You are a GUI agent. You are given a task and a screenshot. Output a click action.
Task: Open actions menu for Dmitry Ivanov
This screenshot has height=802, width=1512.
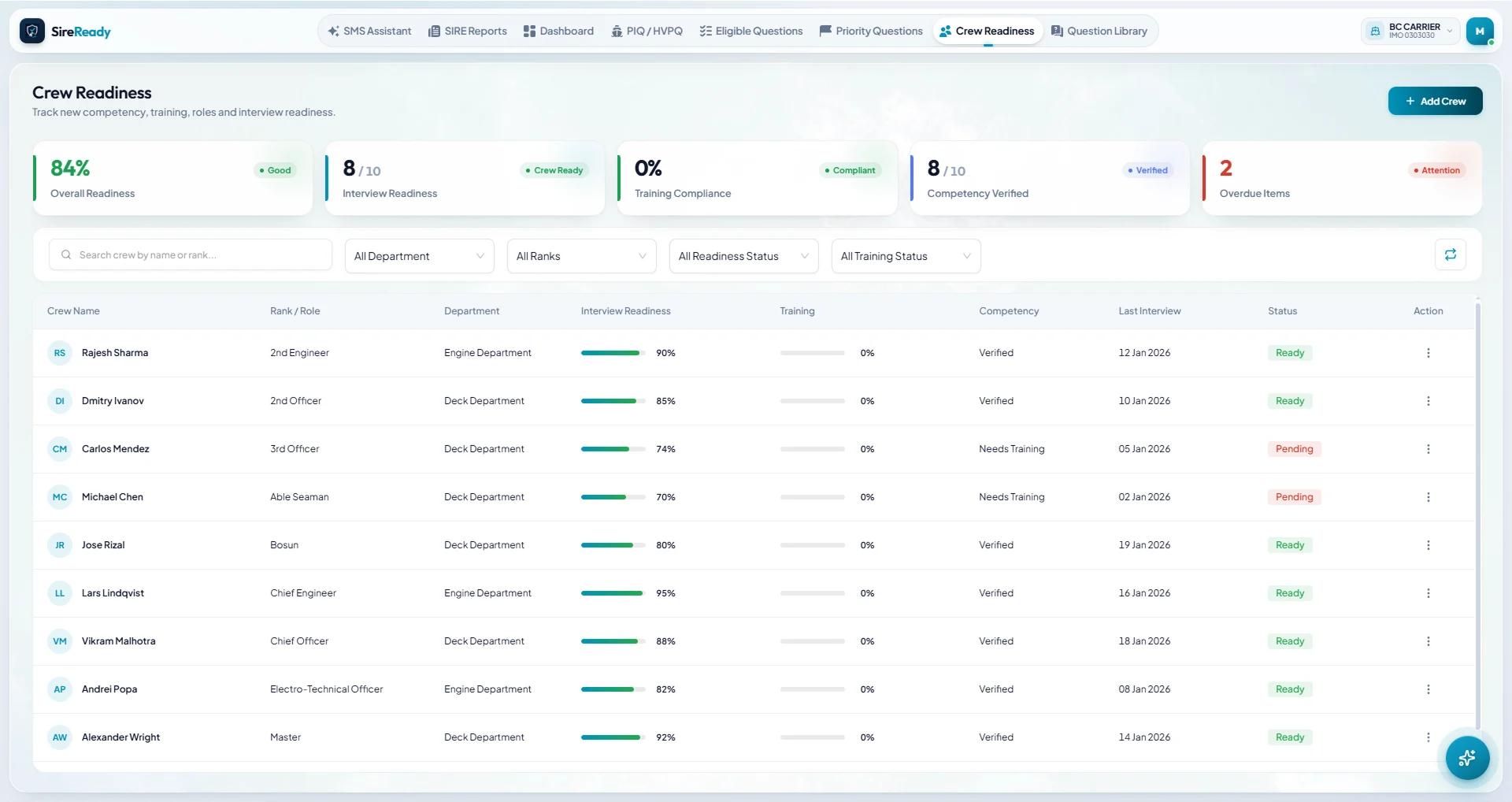point(1428,401)
